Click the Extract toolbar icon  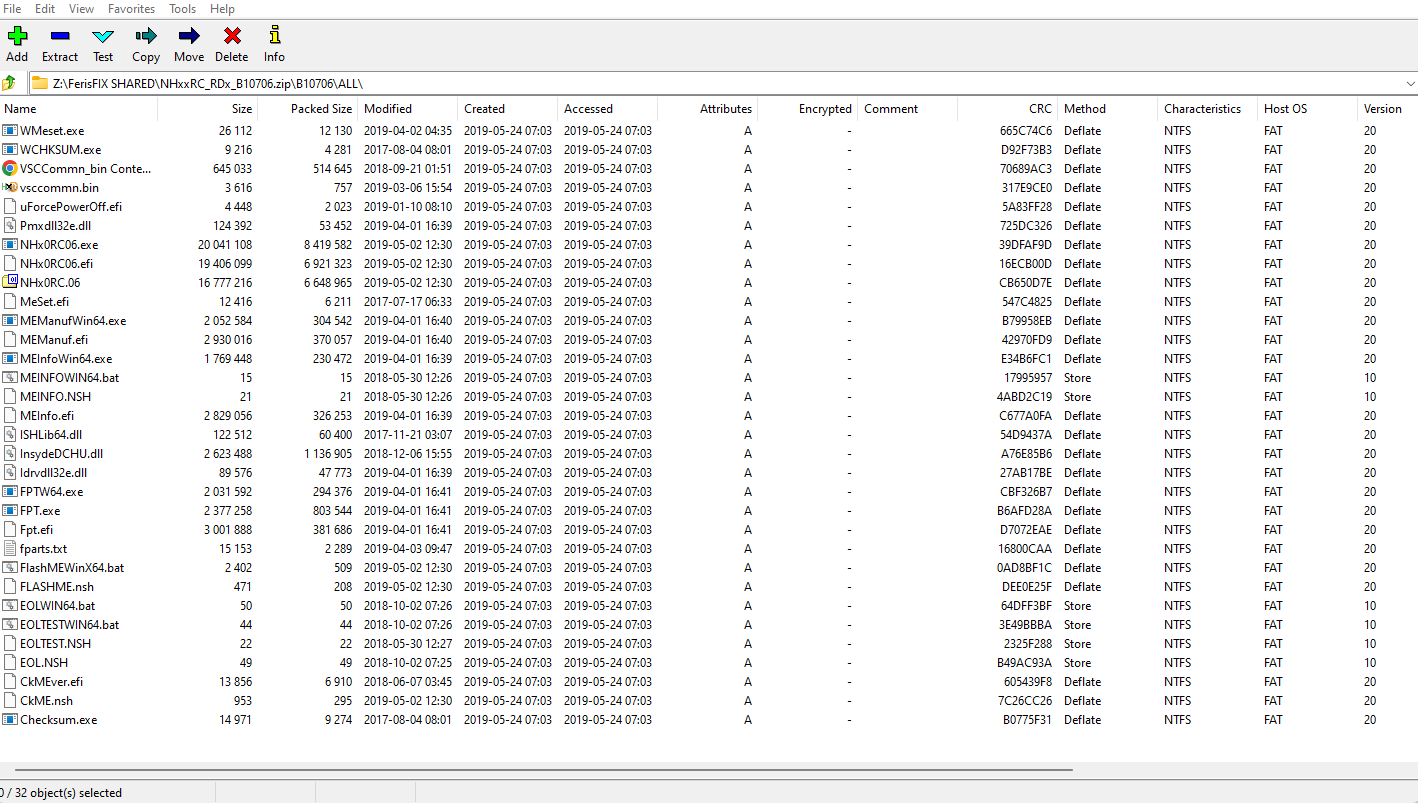point(60,37)
